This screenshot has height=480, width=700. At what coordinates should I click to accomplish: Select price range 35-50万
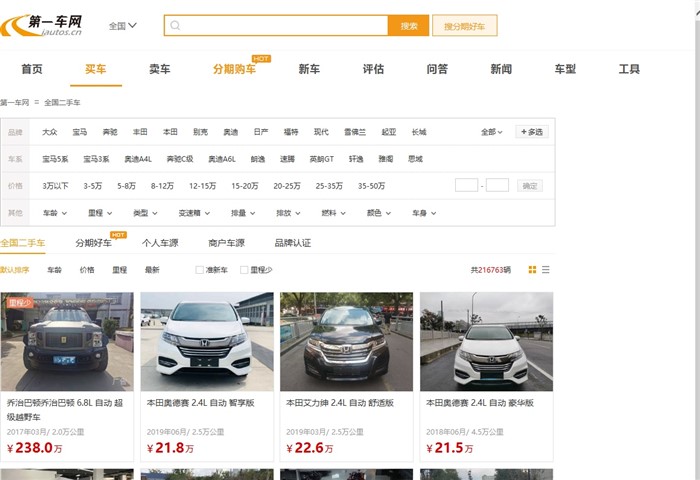(x=371, y=186)
